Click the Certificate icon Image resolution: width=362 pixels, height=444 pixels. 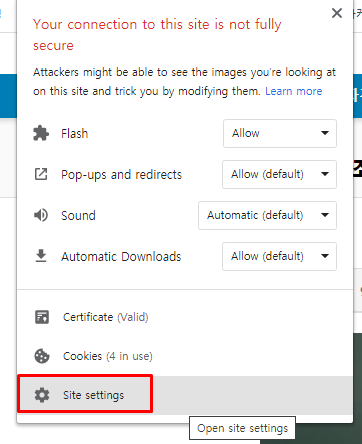tap(42, 317)
